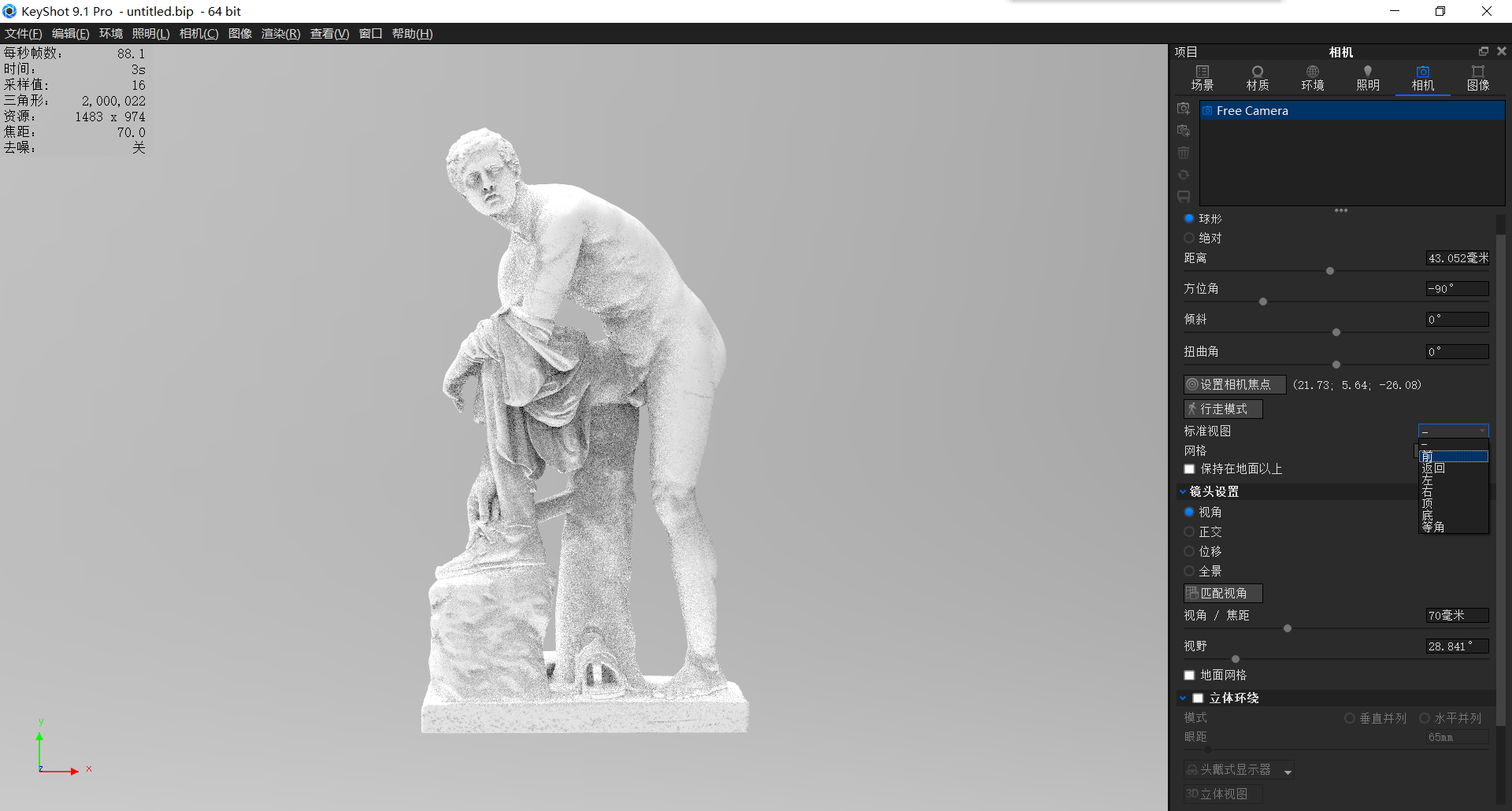
Task: Open the 材质 (Material) panel tab
Action: coord(1257,78)
